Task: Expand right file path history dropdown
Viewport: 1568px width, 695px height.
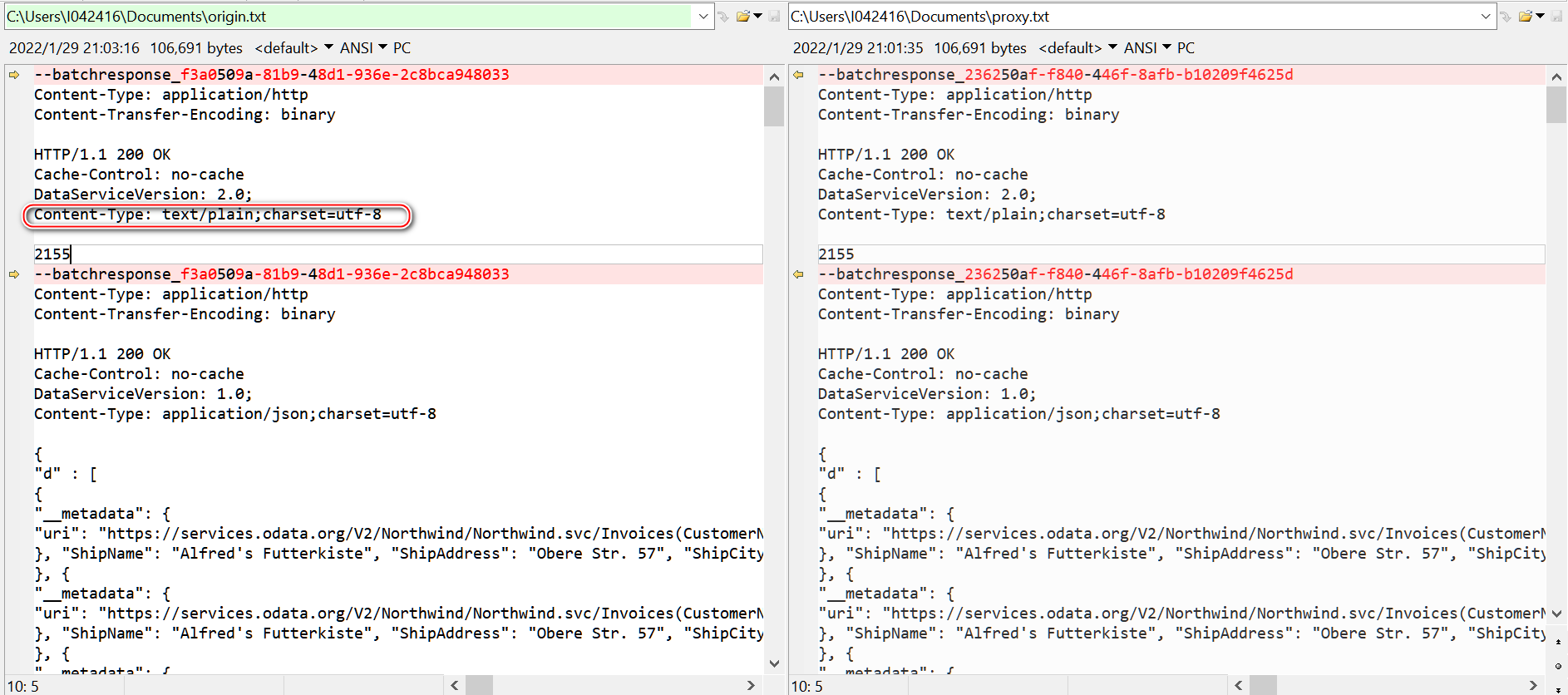Action: [x=1486, y=17]
